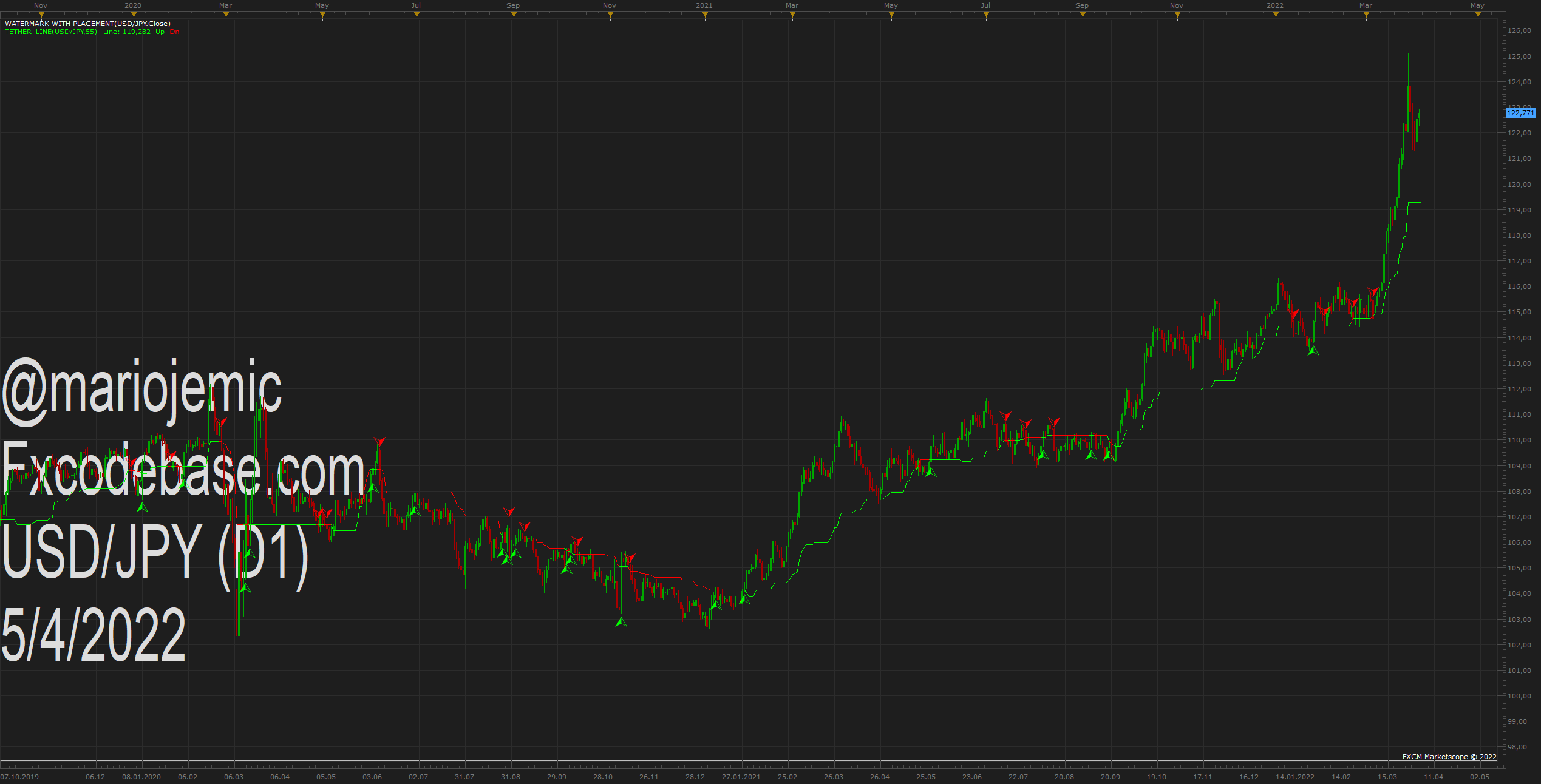Click the 06.03 date axis label

pyautogui.click(x=234, y=777)
